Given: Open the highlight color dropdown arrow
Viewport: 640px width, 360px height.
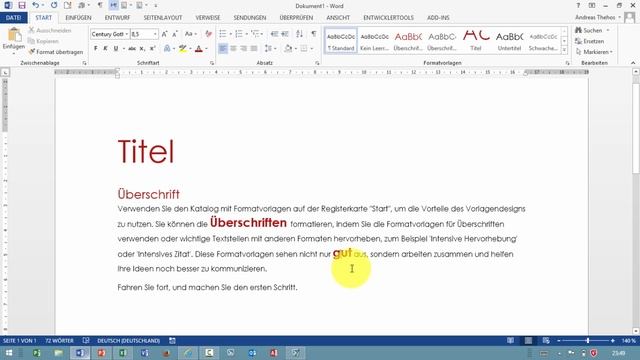Looking at the screenshot, I should click(x=190, y=49).
